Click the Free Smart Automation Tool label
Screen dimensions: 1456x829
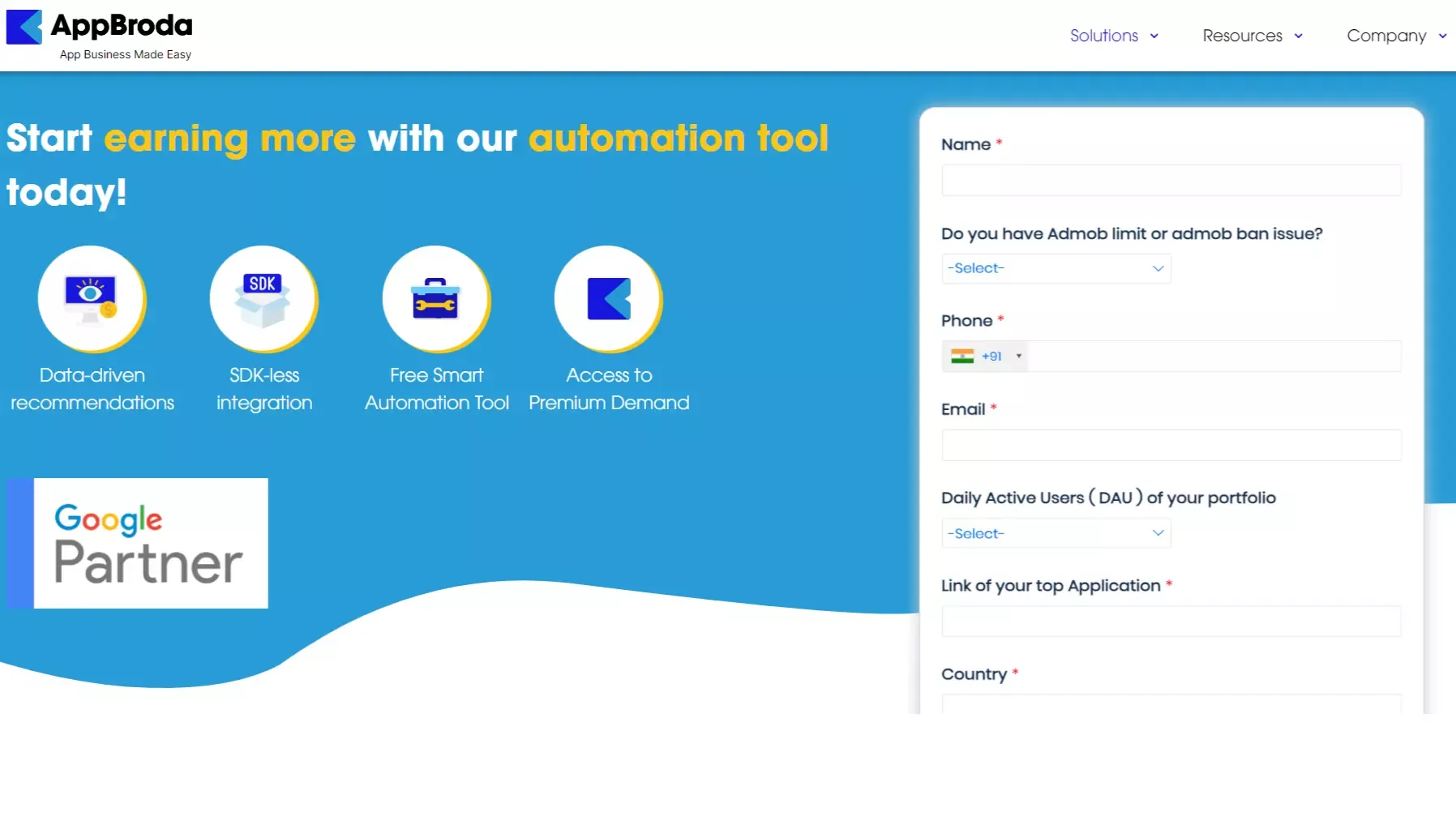[x=436, y=389]
